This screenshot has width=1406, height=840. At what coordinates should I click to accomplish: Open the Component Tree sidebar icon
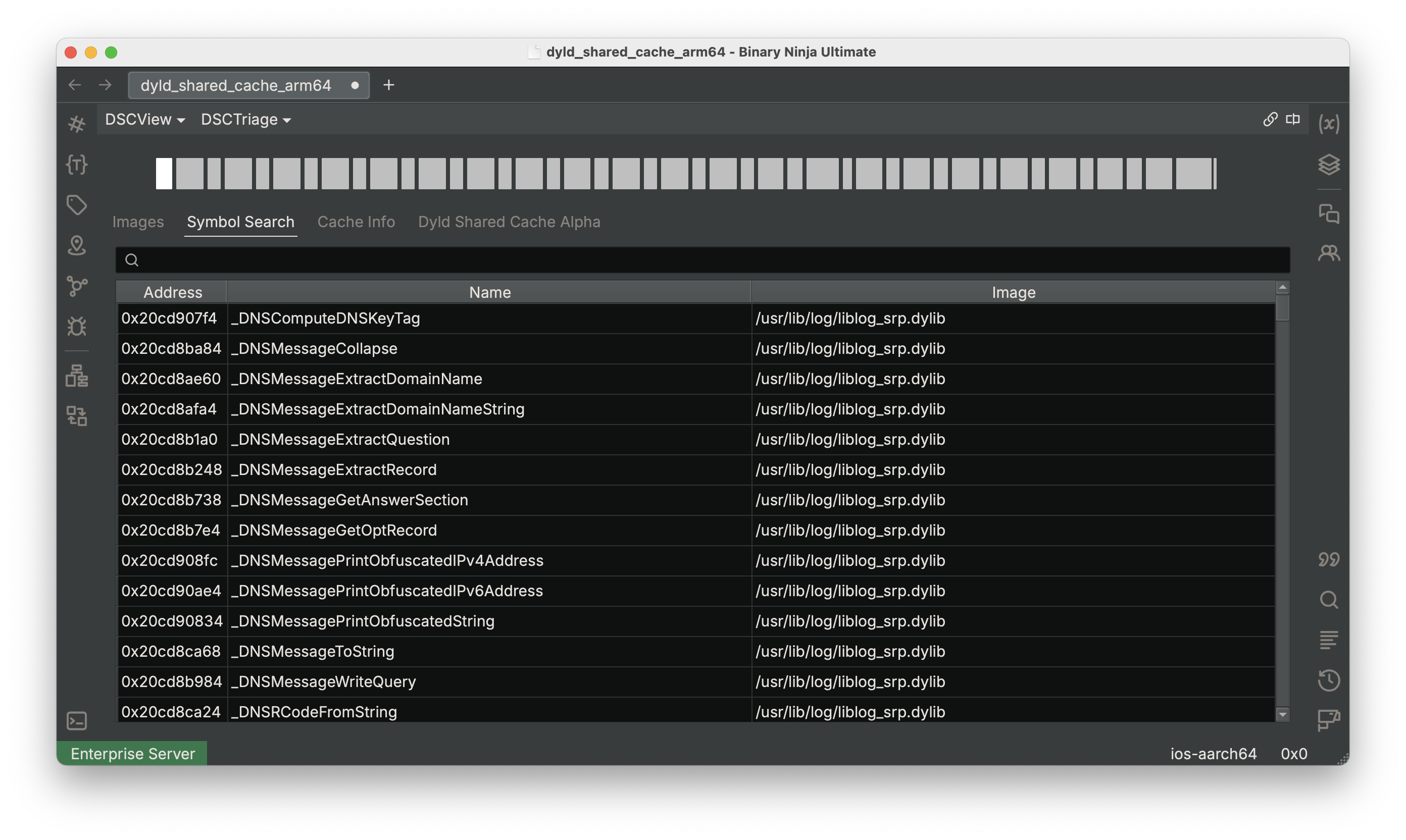point(76,376)
